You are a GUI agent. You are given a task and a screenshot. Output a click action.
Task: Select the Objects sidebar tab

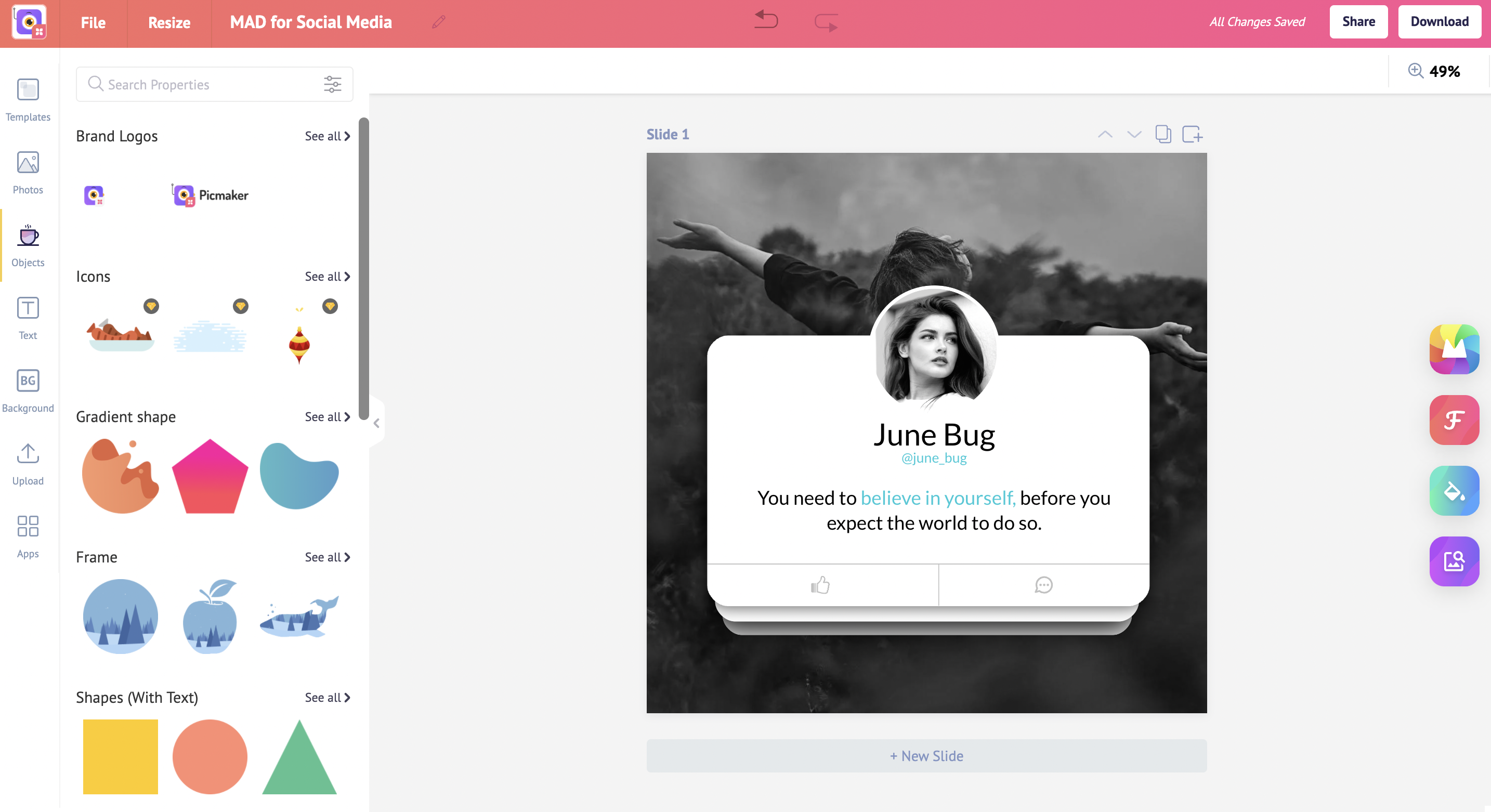pos(28,246)
